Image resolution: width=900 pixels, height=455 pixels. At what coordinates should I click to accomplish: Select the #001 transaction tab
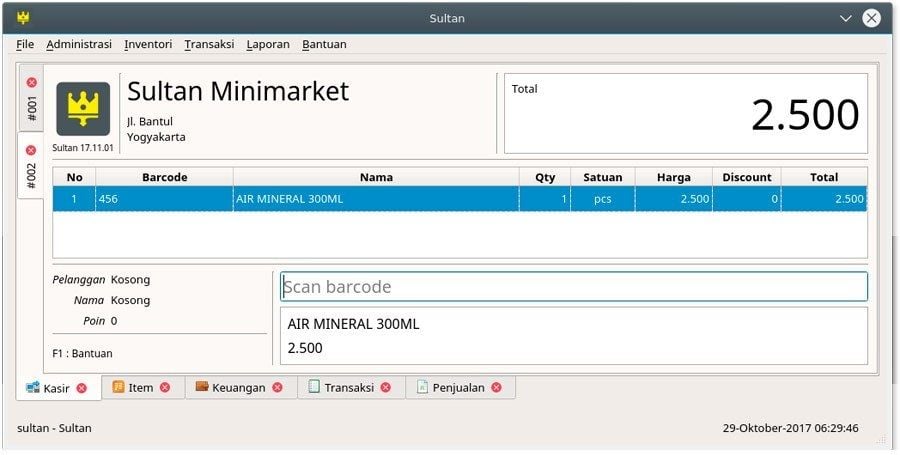(x=31, y=108)
